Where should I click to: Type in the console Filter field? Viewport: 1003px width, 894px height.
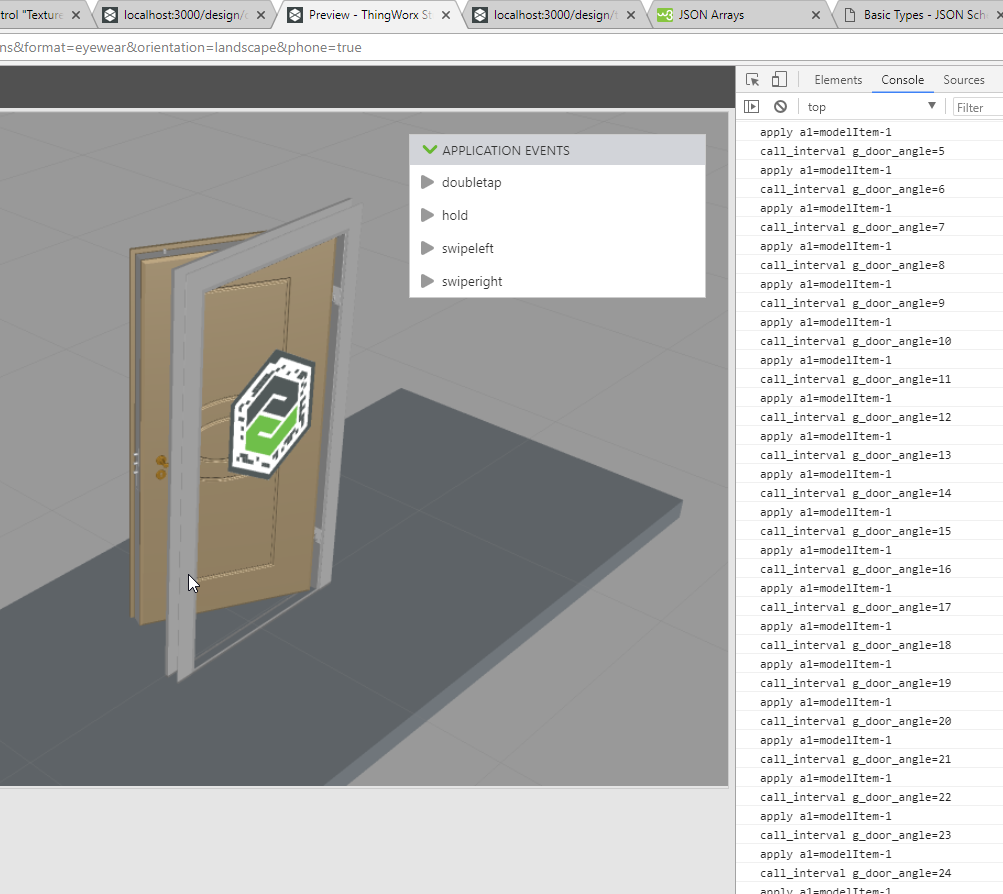[x=975, y=107]
